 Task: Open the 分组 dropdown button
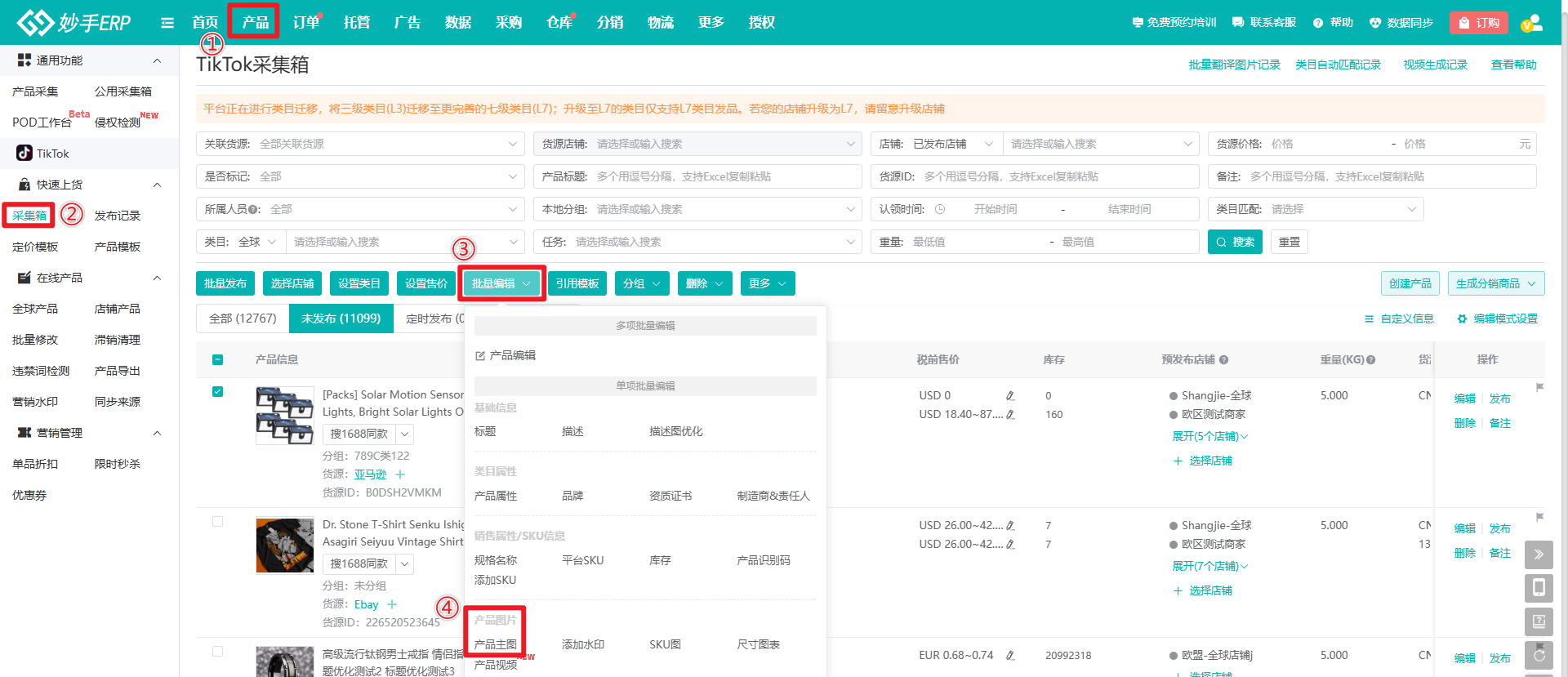click(x=642, y=283)
